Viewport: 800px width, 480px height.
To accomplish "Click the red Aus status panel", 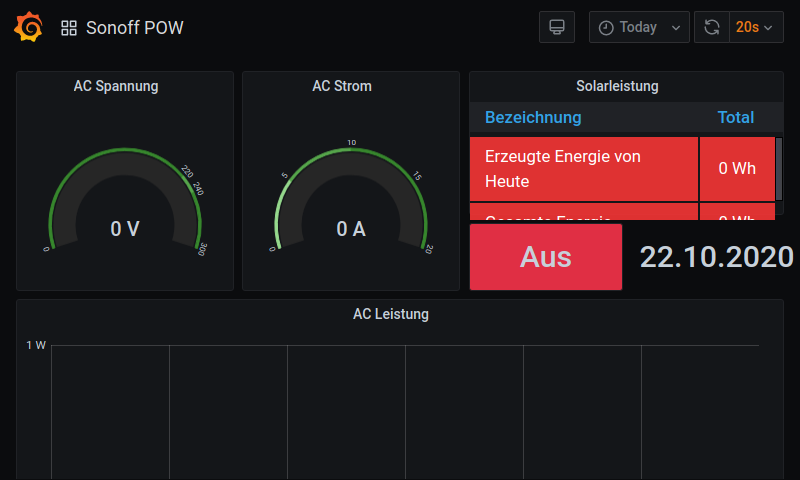I will (546, 257).
